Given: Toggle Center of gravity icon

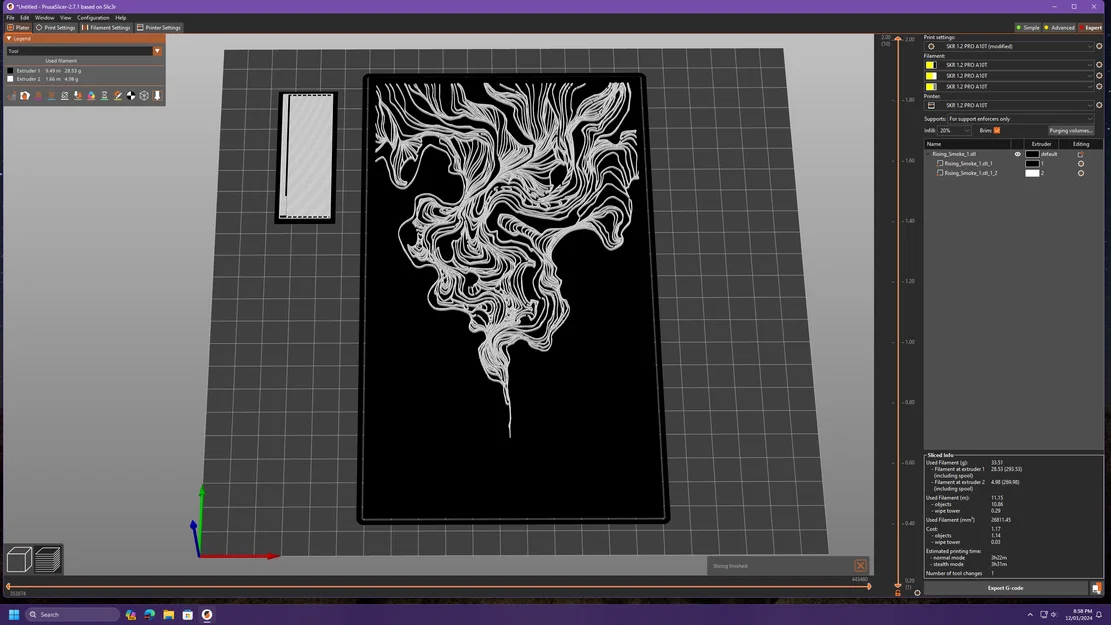Looking at the screenshot, I should click(x=131, y=96).
